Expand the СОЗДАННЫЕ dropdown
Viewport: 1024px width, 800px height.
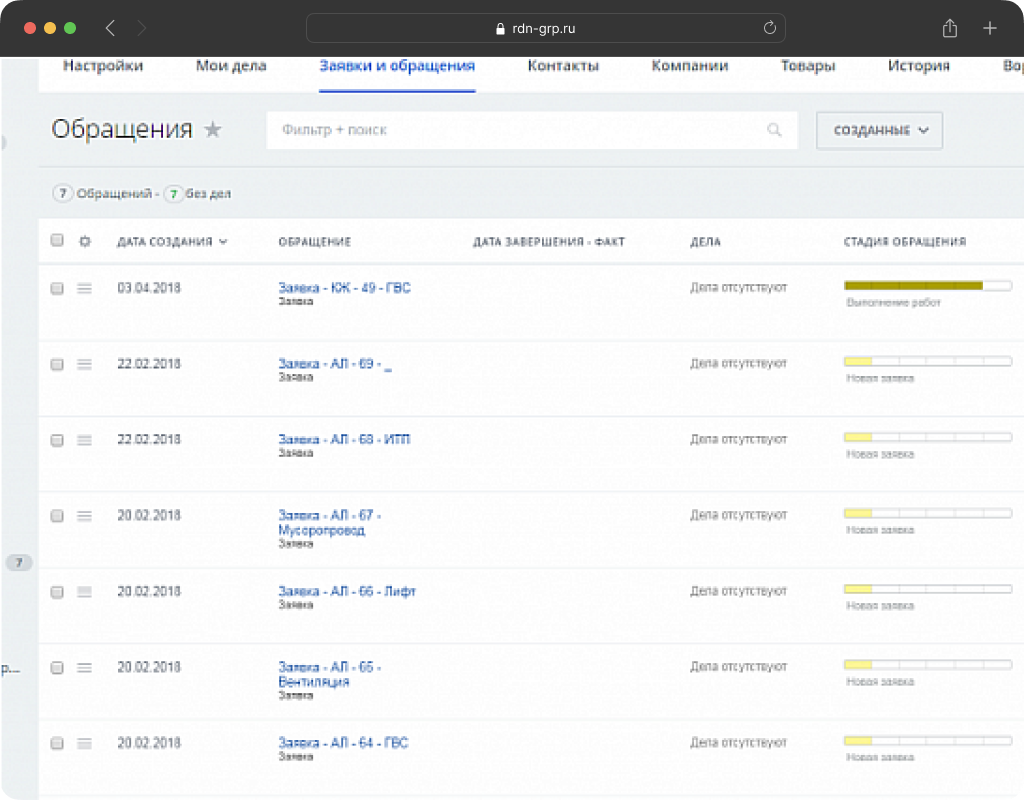coord(879,131)
